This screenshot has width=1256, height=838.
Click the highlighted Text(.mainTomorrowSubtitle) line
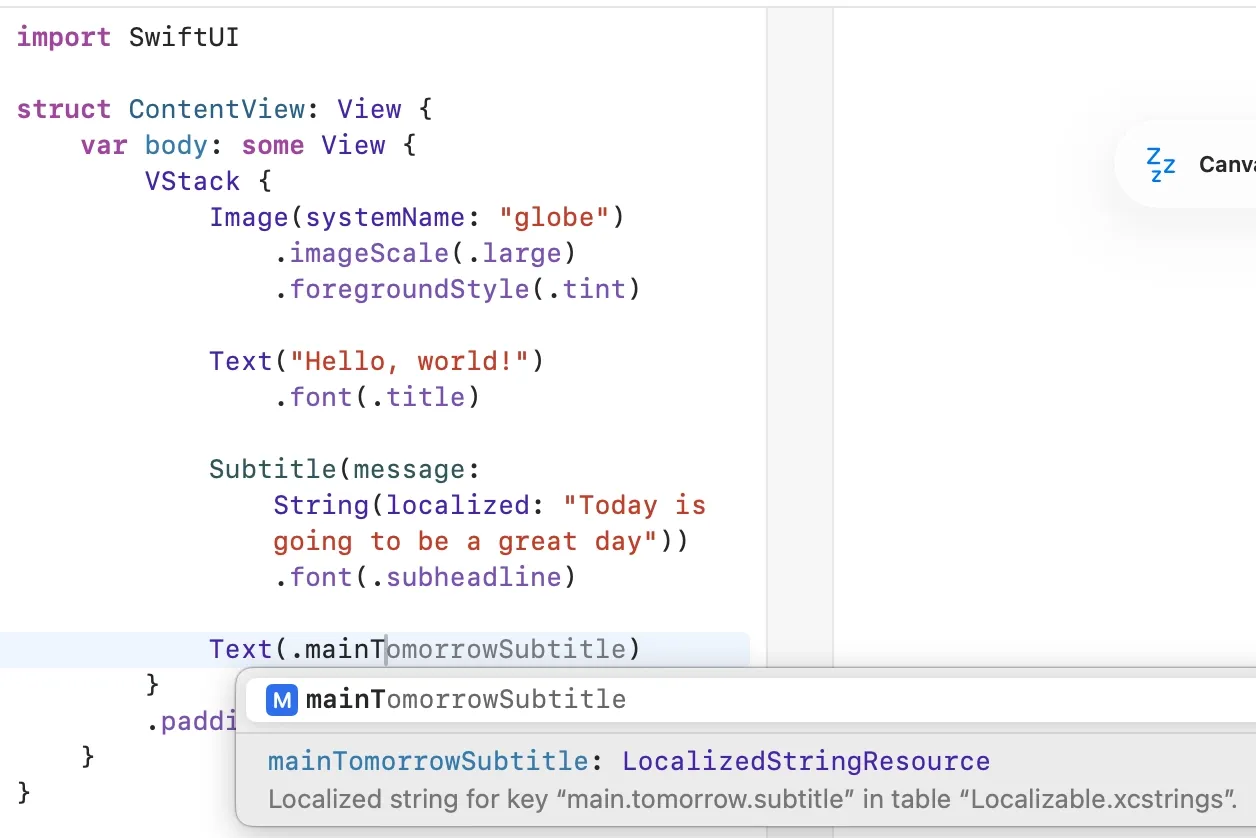tap(424, 649)
